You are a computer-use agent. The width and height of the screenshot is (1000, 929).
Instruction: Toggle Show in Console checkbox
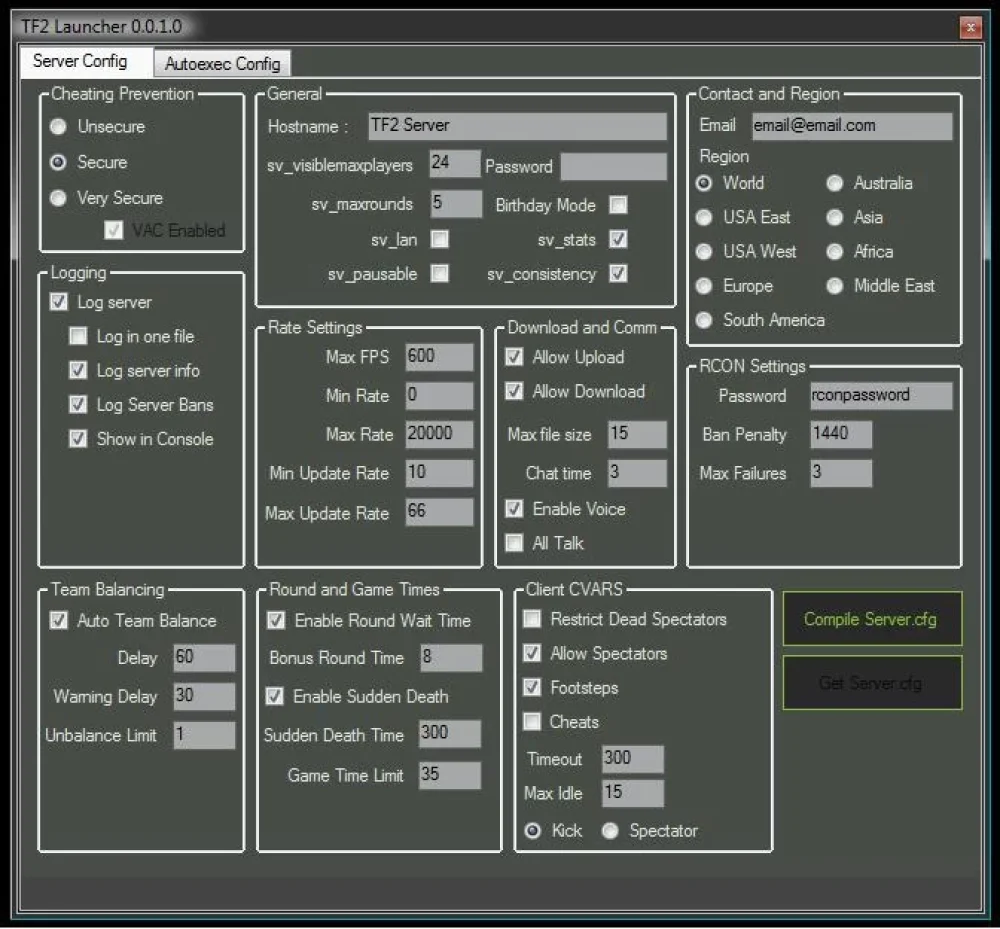coord(78,439)
